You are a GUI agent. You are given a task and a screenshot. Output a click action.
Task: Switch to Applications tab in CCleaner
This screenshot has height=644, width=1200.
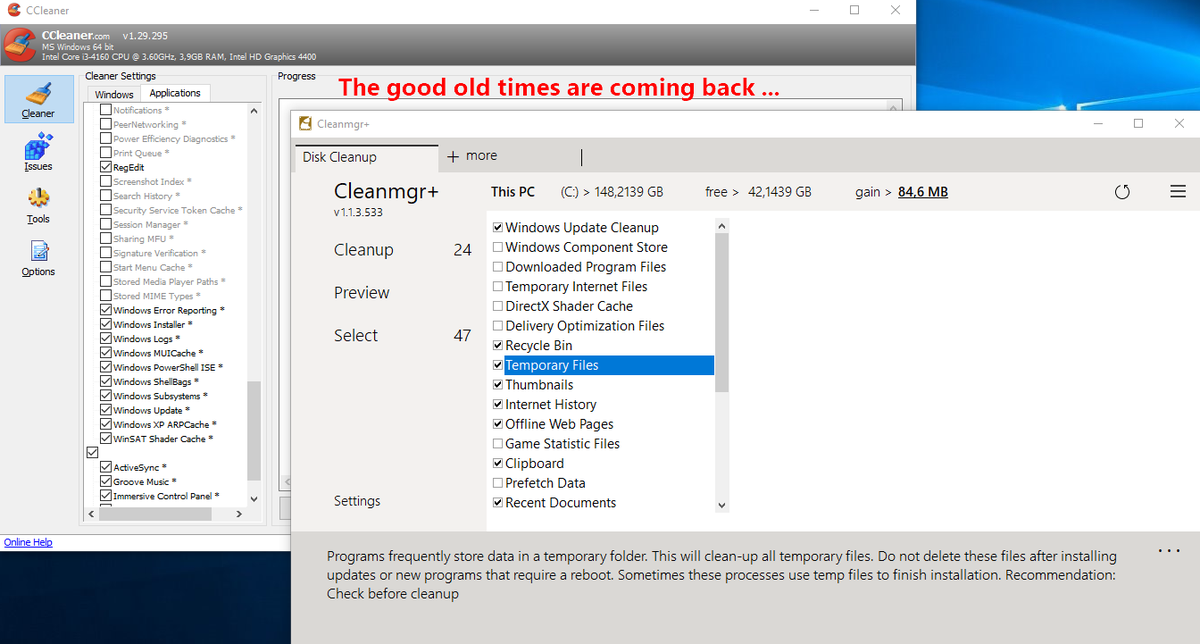click(175, 93)
